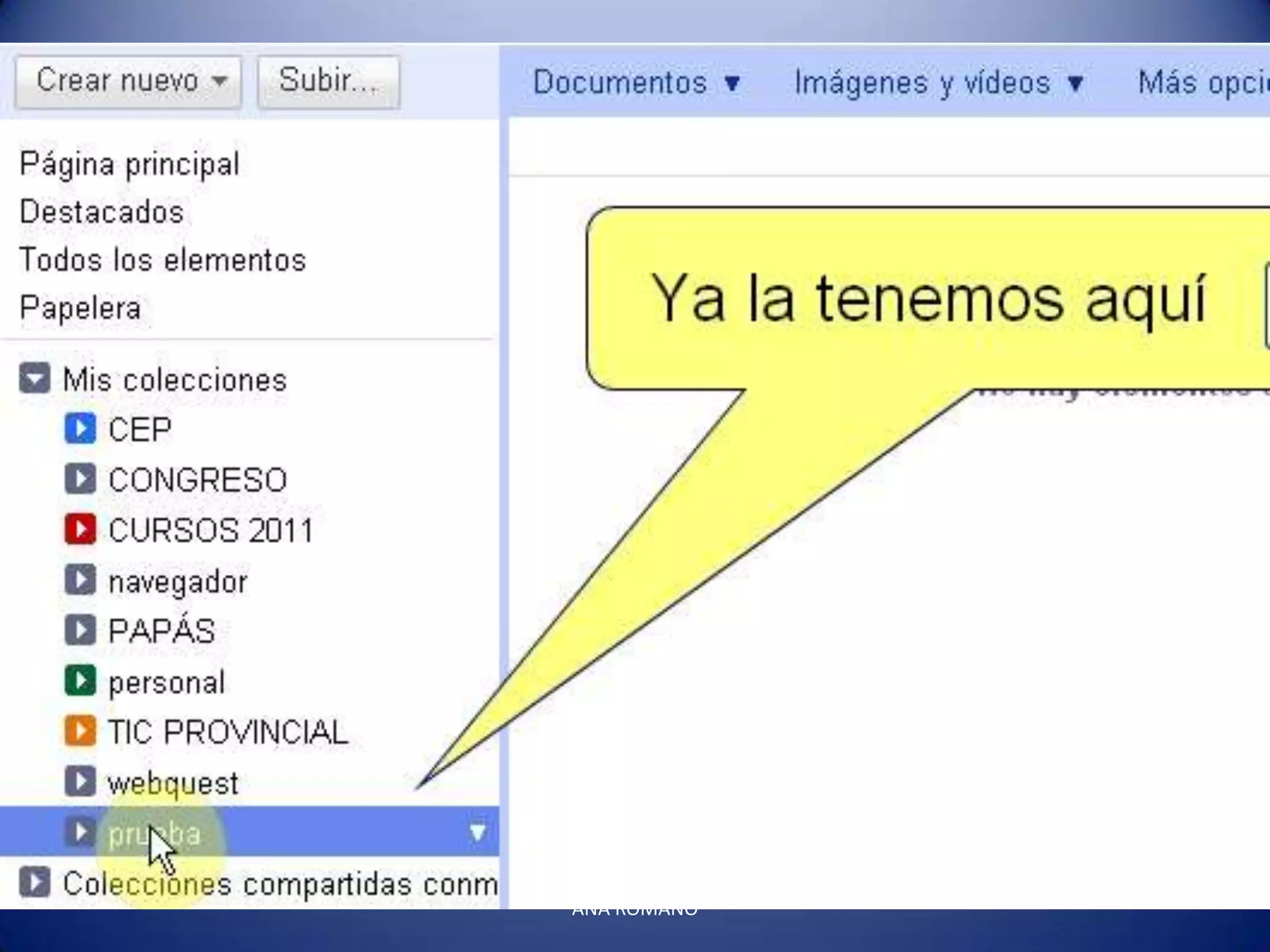The width and height of the screenshot is (1270, 952).
Task: Go to Página principal
Action: [129, 164]
